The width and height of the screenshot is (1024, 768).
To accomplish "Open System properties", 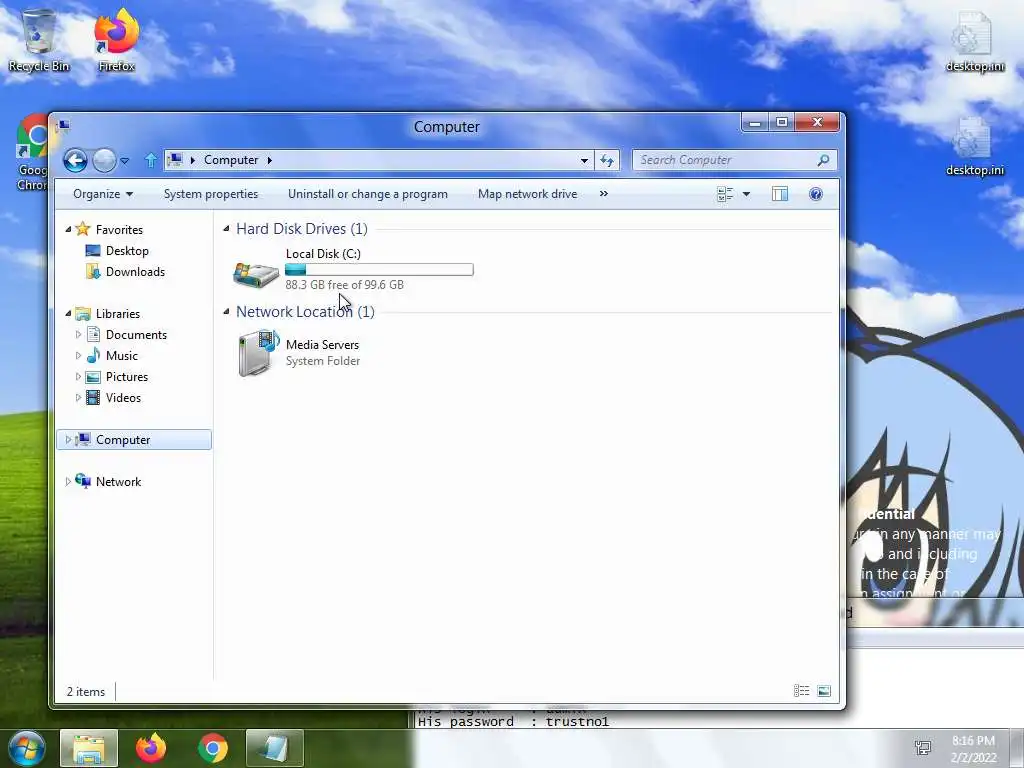I will [211, 194].
